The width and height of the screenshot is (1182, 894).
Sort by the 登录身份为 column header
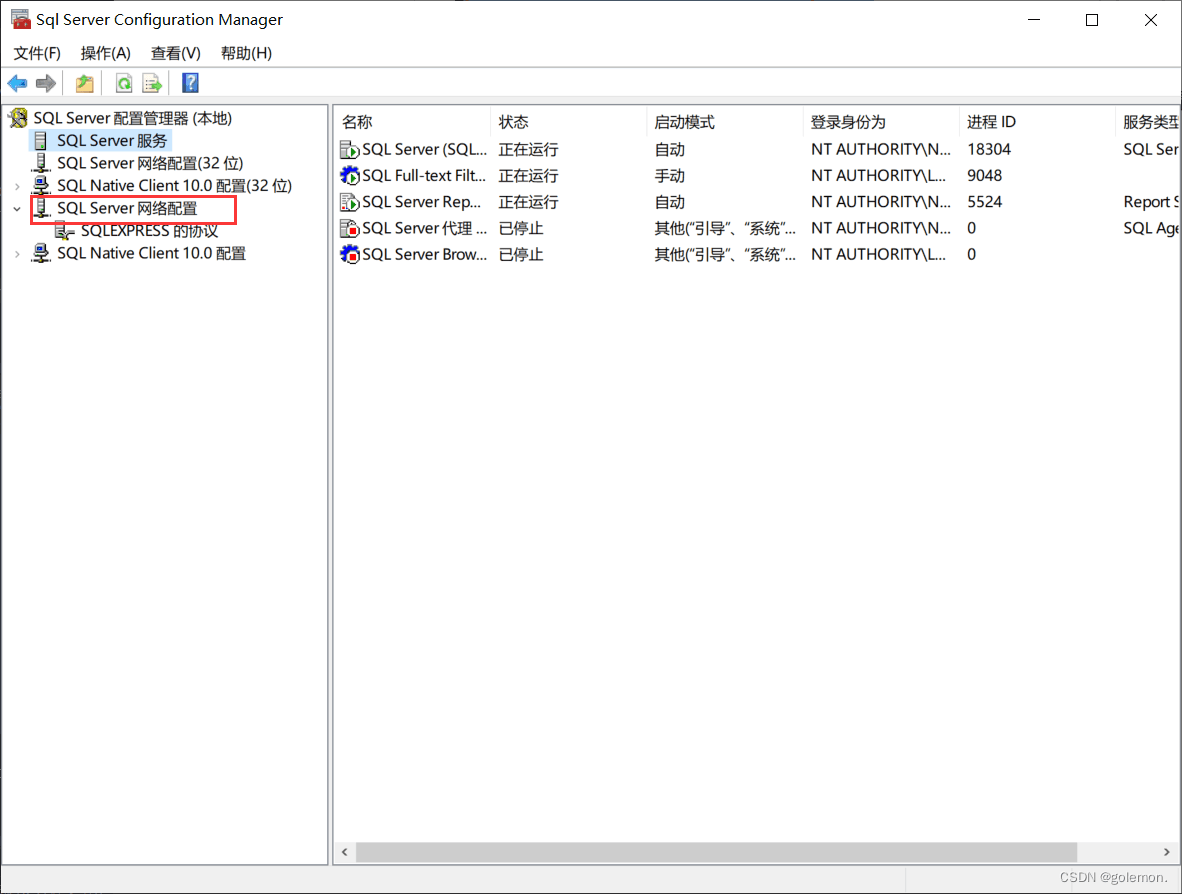pyautogui.click(x=880, y=122)
